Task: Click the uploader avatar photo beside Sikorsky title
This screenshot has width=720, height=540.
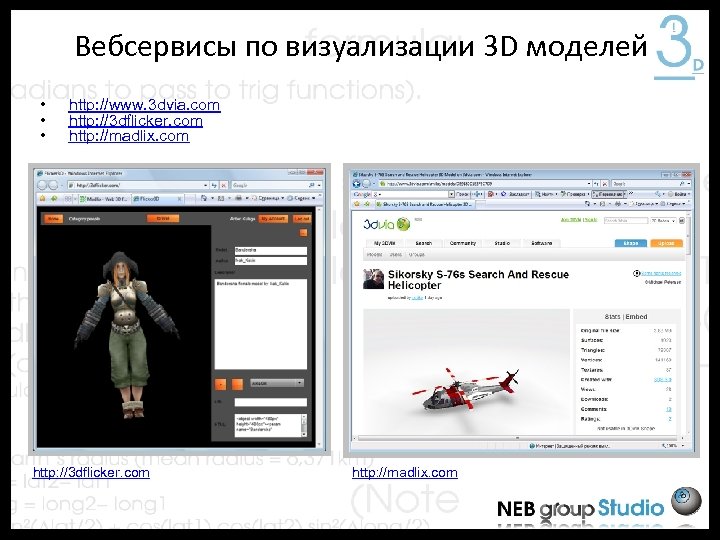Action: (373, 279)
